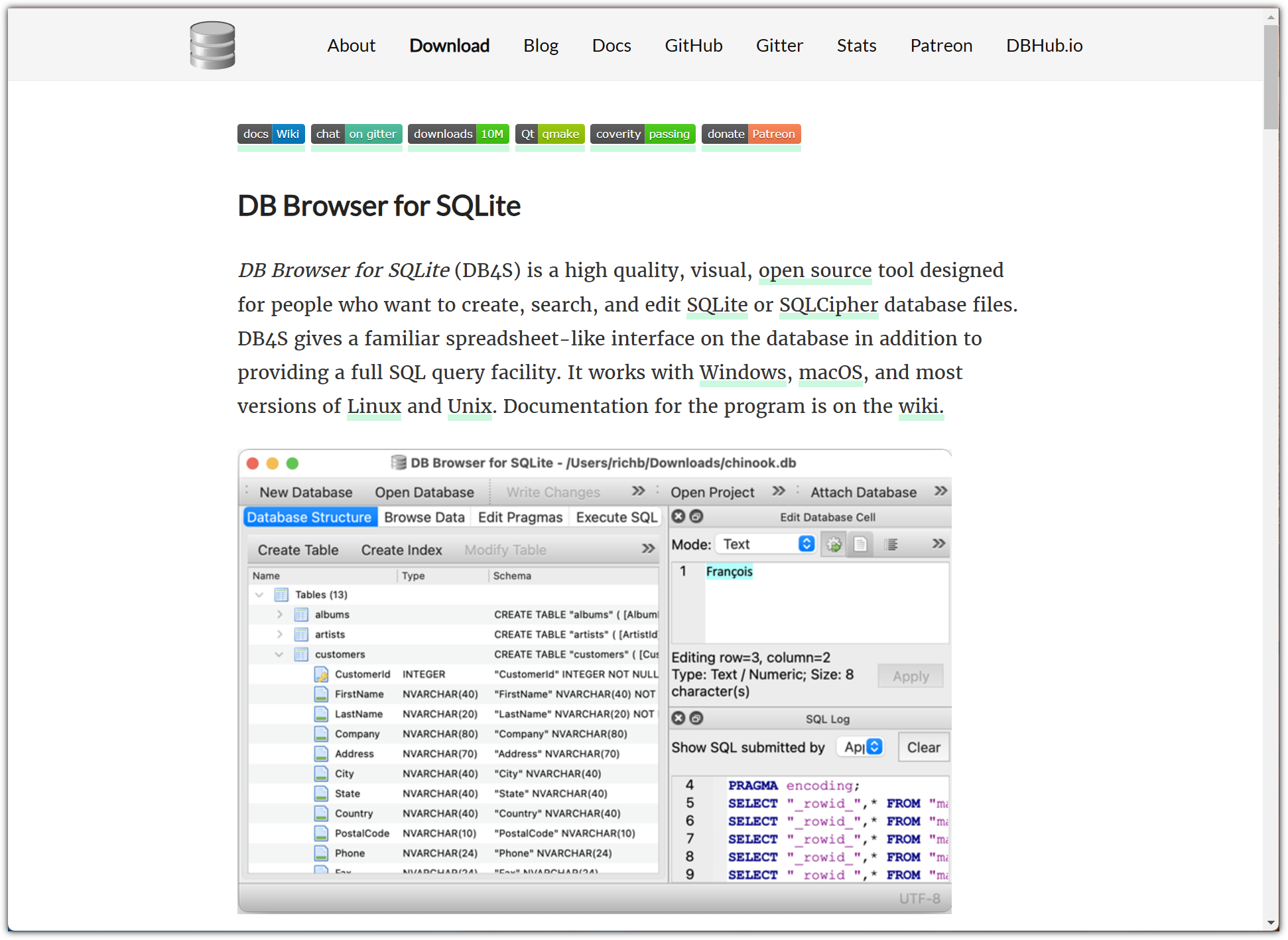Click the macOS link in description
This screenshot has height=940, width=1288.
830,373
